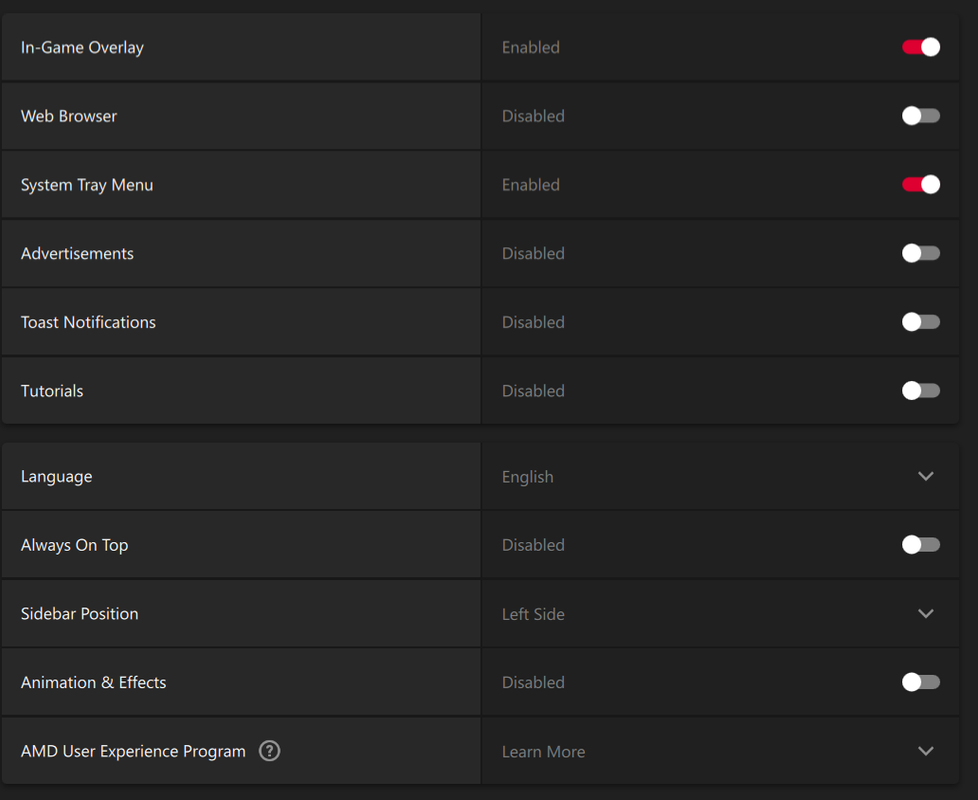The image size is (978, 800).
Task: Enable the Advertisements toggle
Action: pyautogui.click(x=921, y=253)
